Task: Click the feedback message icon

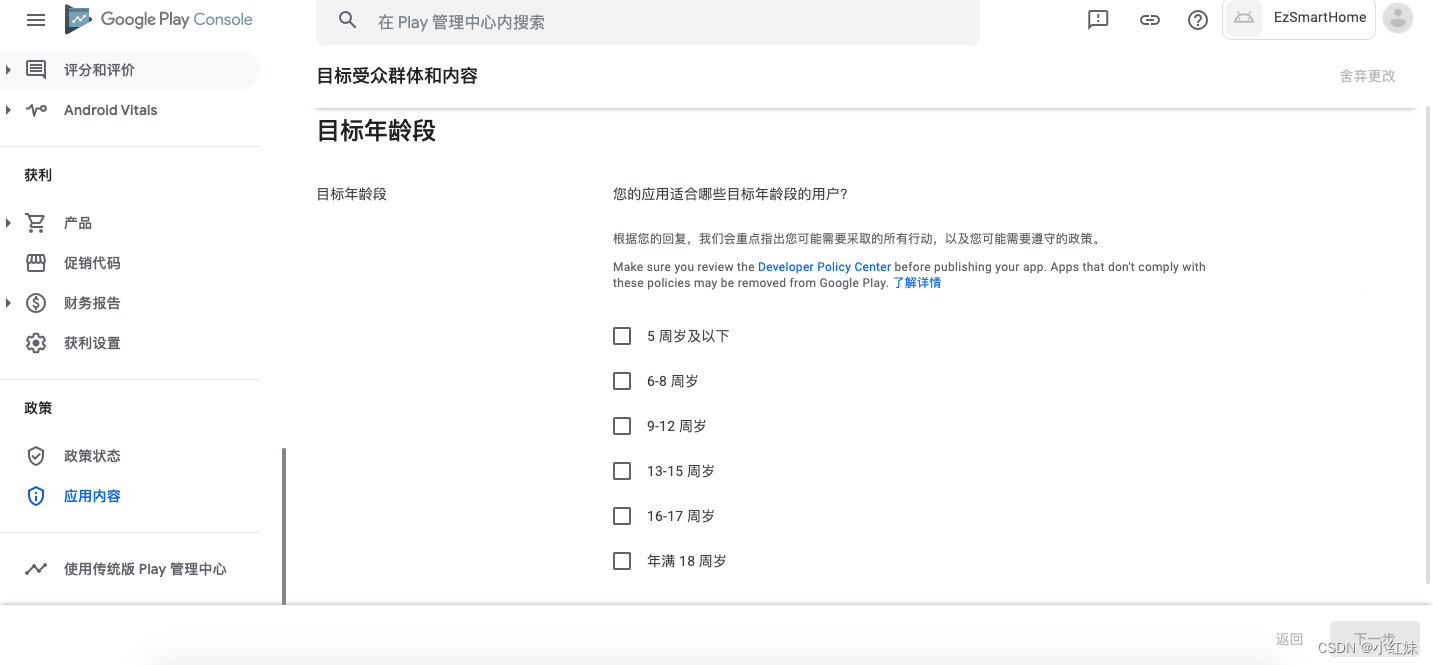Action: pyautogui.click(x=1097, y=18)
